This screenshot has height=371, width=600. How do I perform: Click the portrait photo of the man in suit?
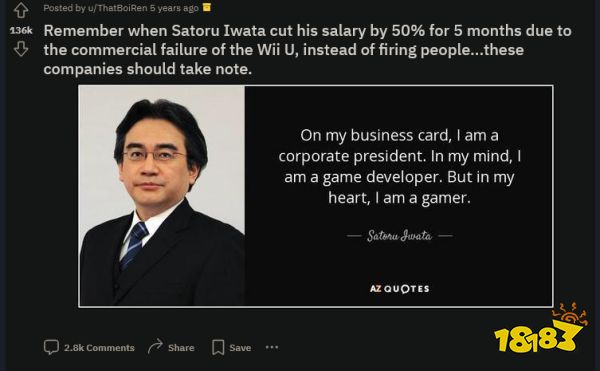162,195
